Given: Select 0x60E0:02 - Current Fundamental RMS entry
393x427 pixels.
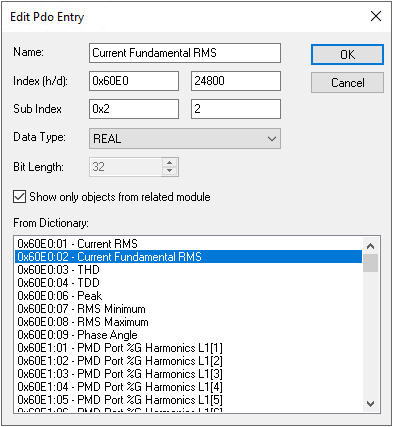Looking at the screenshot, I should [188, 257].
